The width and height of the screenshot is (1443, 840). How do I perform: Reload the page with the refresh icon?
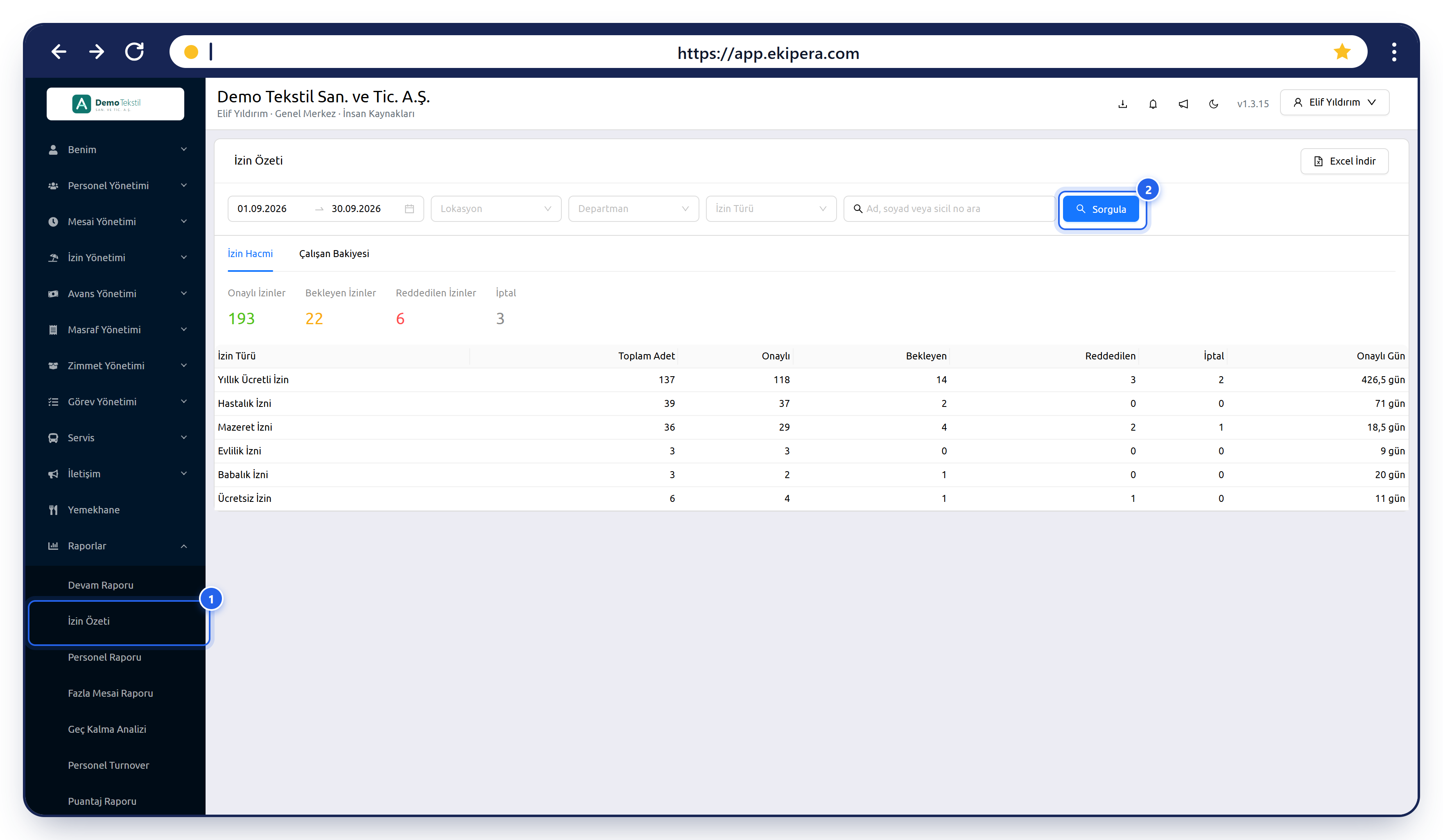click(135, 52)
